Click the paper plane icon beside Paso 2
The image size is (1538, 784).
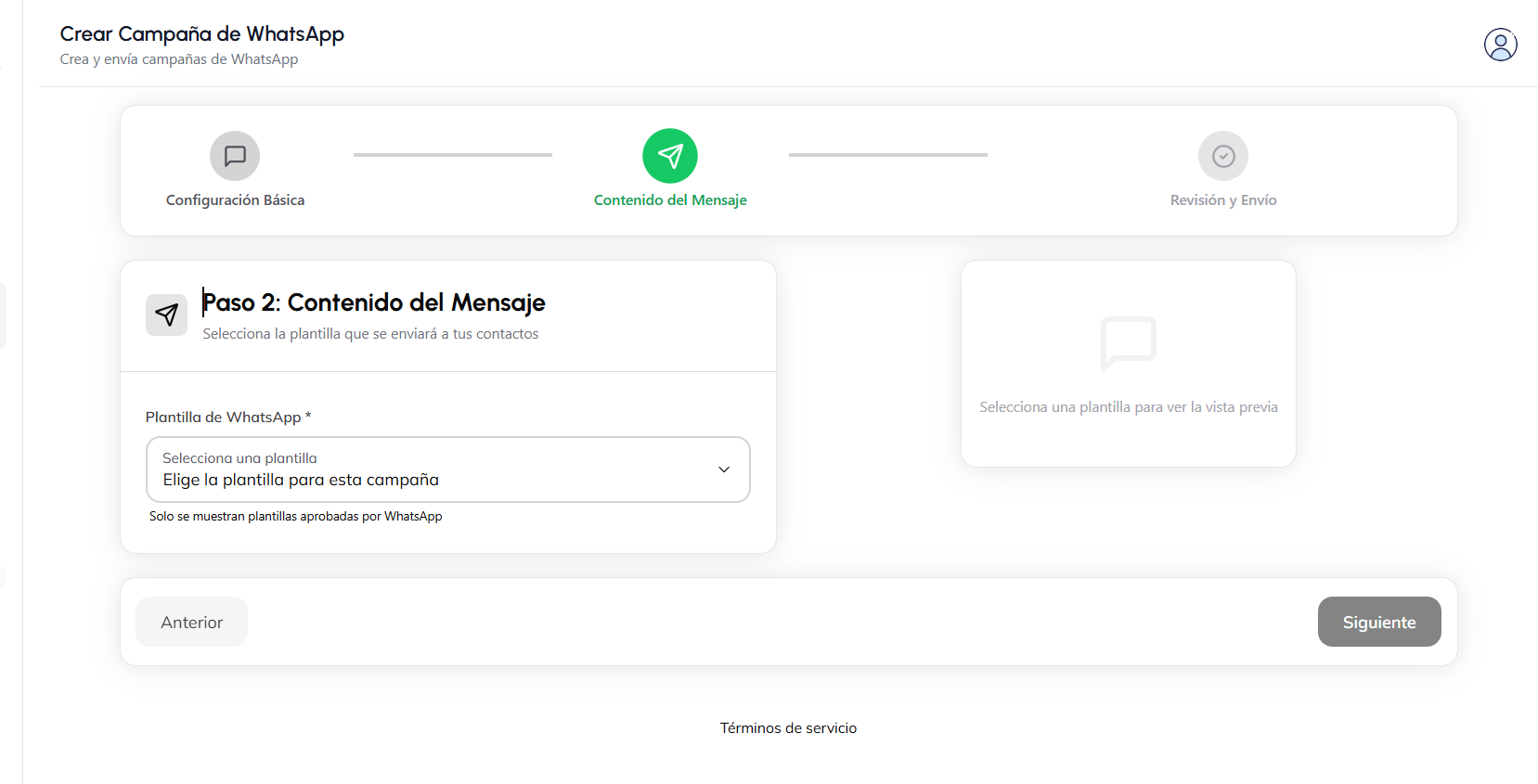[167, 315]
